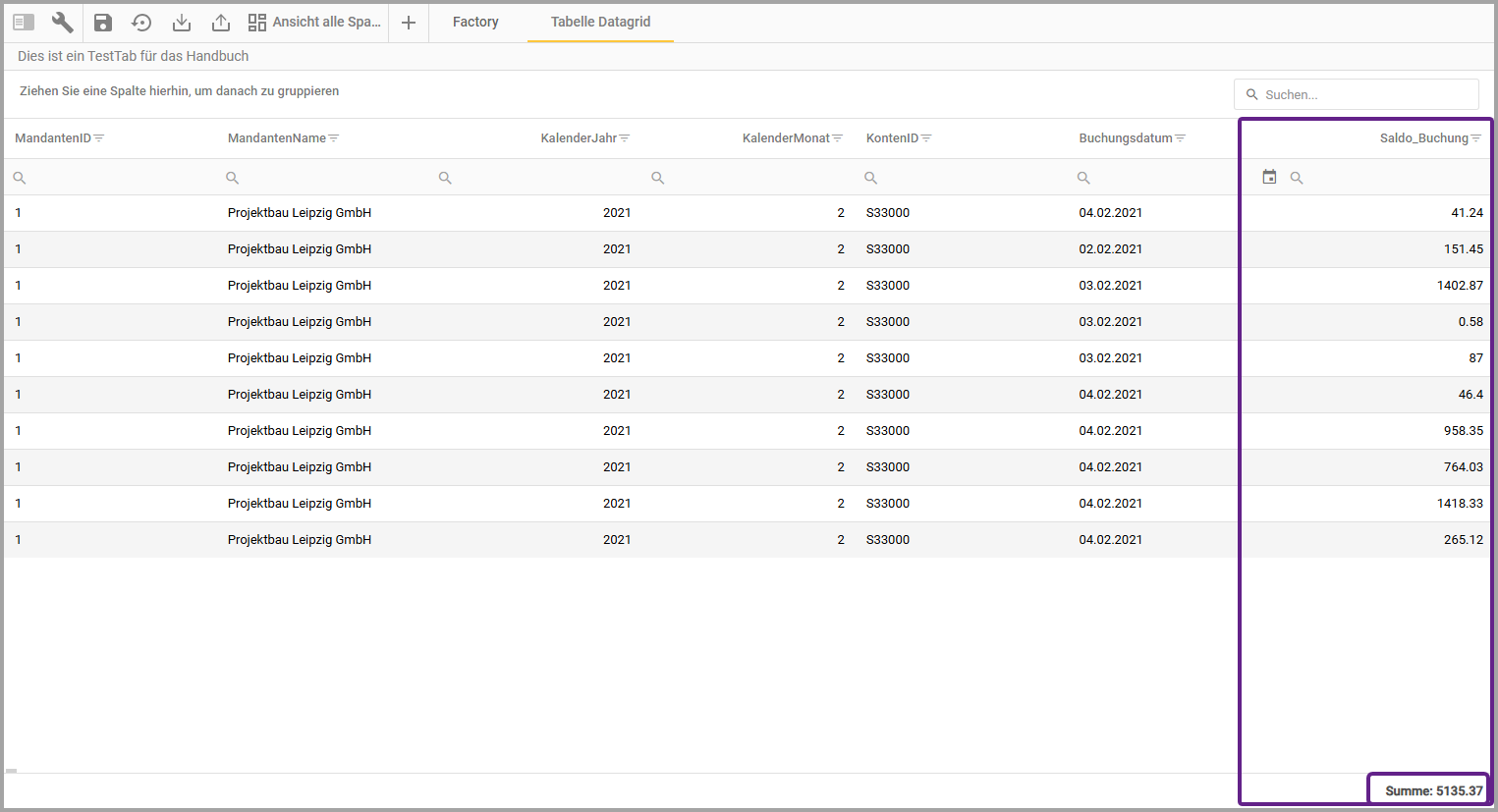This screenshot has width=1498, height=812.
Task: Click the MandantenName filter row field
Action: click(x=324, y=178)
